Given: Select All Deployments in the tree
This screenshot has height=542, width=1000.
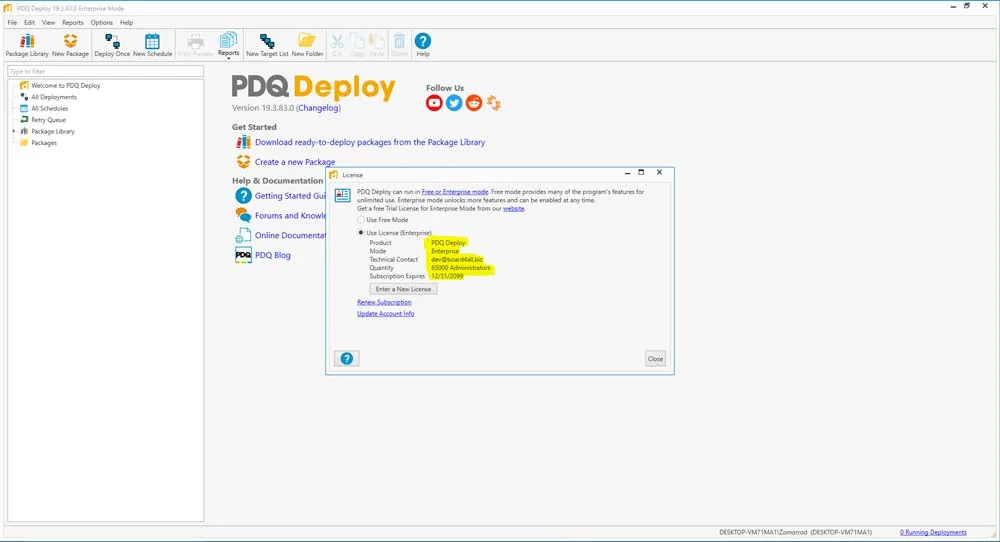Looking at the screenshot, I should click(54, 97).
